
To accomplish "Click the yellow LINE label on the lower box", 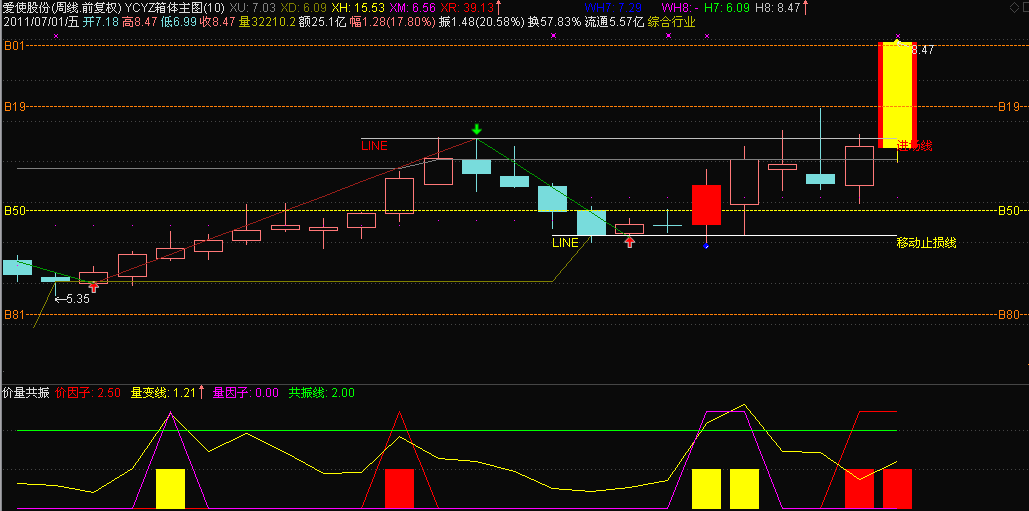I will coord(565,243).
